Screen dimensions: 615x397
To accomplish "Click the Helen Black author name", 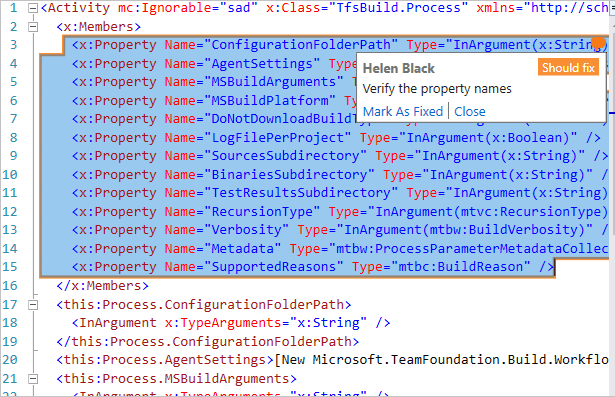I will 398,69.
